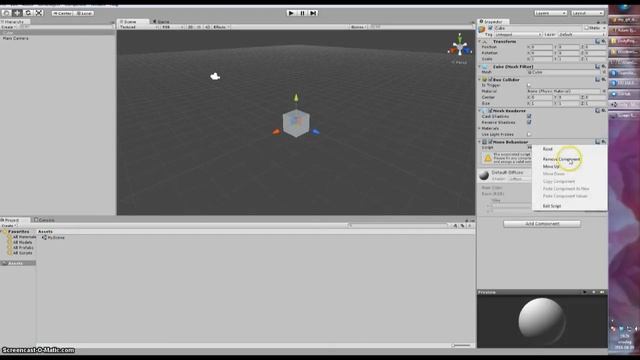Select Cube in the Hierarchy
640x360 pixels.
(x=57, y=33)
